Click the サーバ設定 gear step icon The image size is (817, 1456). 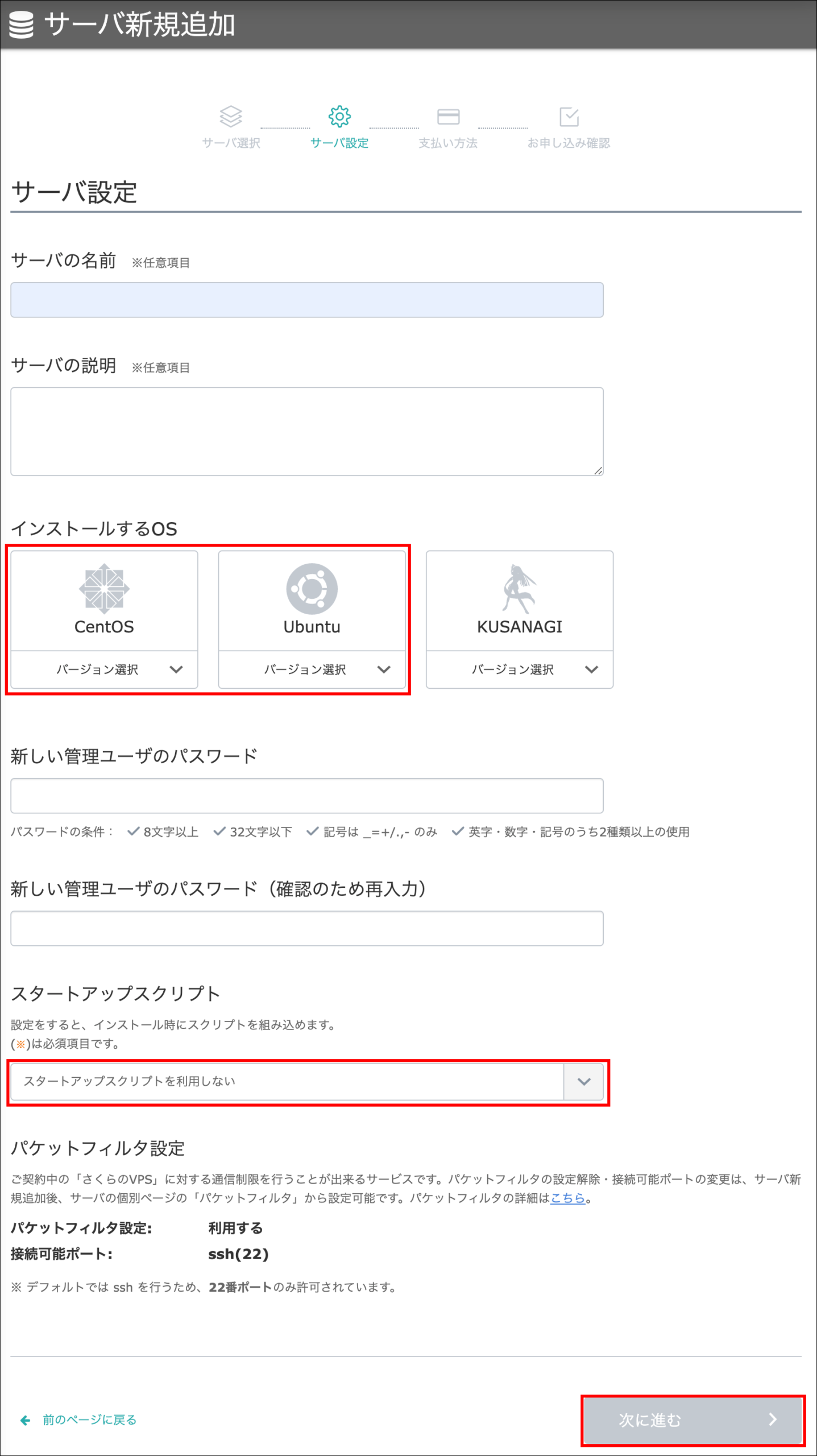(339, 117)
